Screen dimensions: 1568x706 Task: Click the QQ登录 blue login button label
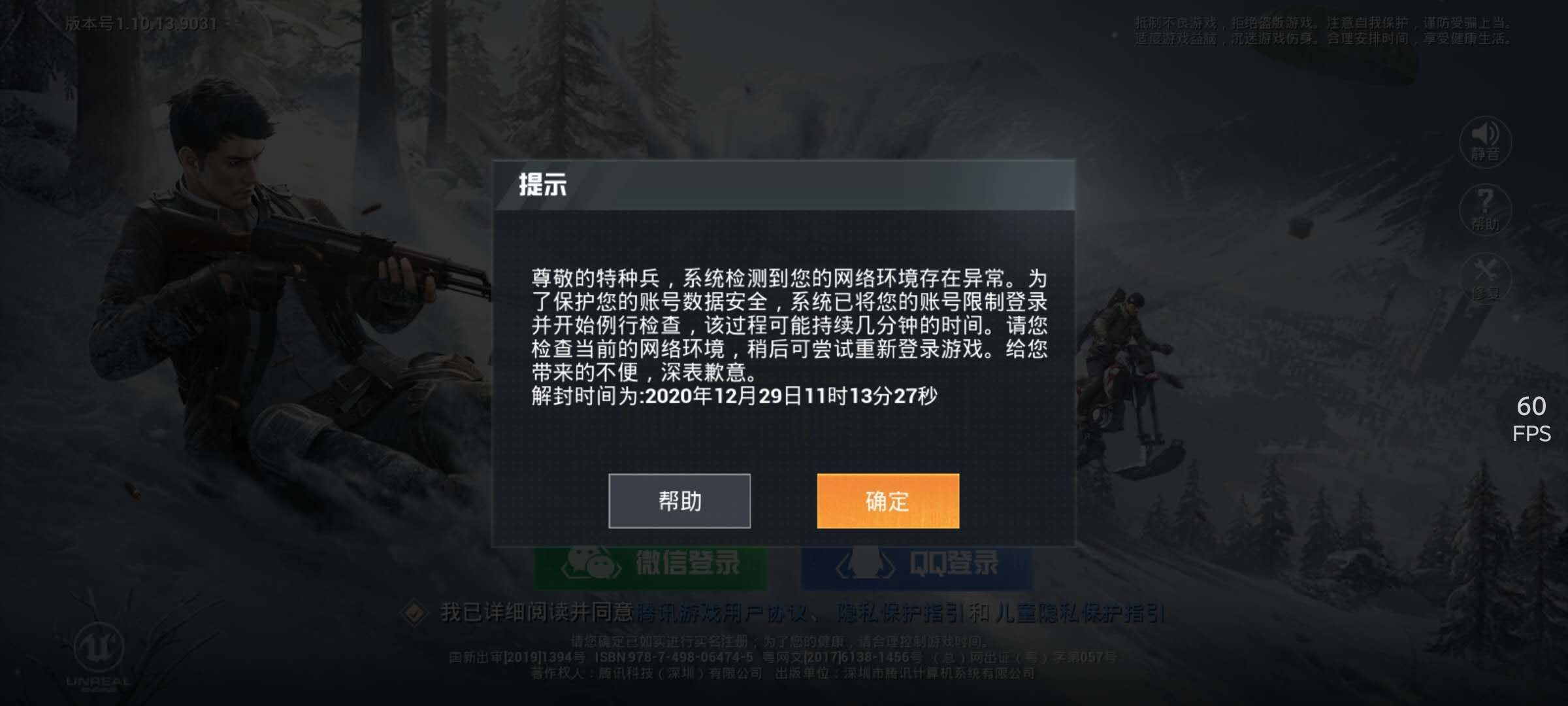(x=954, y=563)
